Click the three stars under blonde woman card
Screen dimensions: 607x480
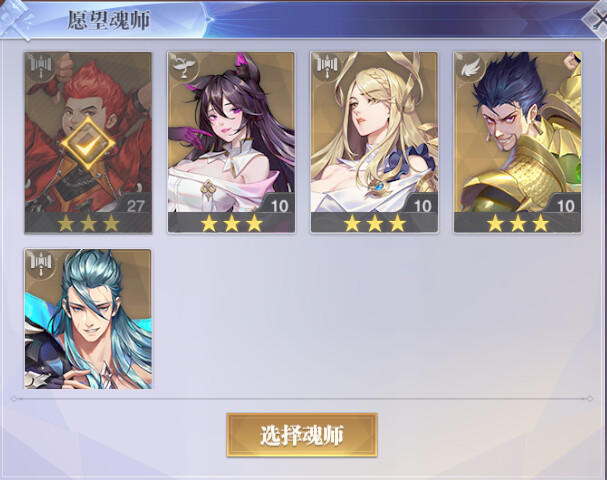(x=374, y=223)
